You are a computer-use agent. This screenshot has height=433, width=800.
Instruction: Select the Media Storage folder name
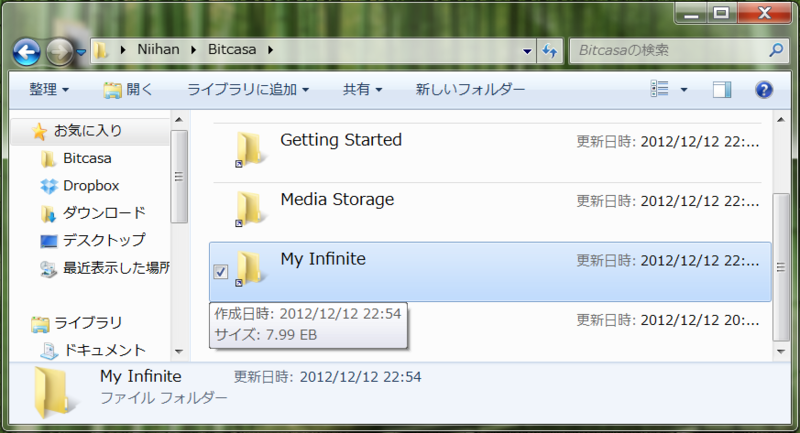click(337, 199)
